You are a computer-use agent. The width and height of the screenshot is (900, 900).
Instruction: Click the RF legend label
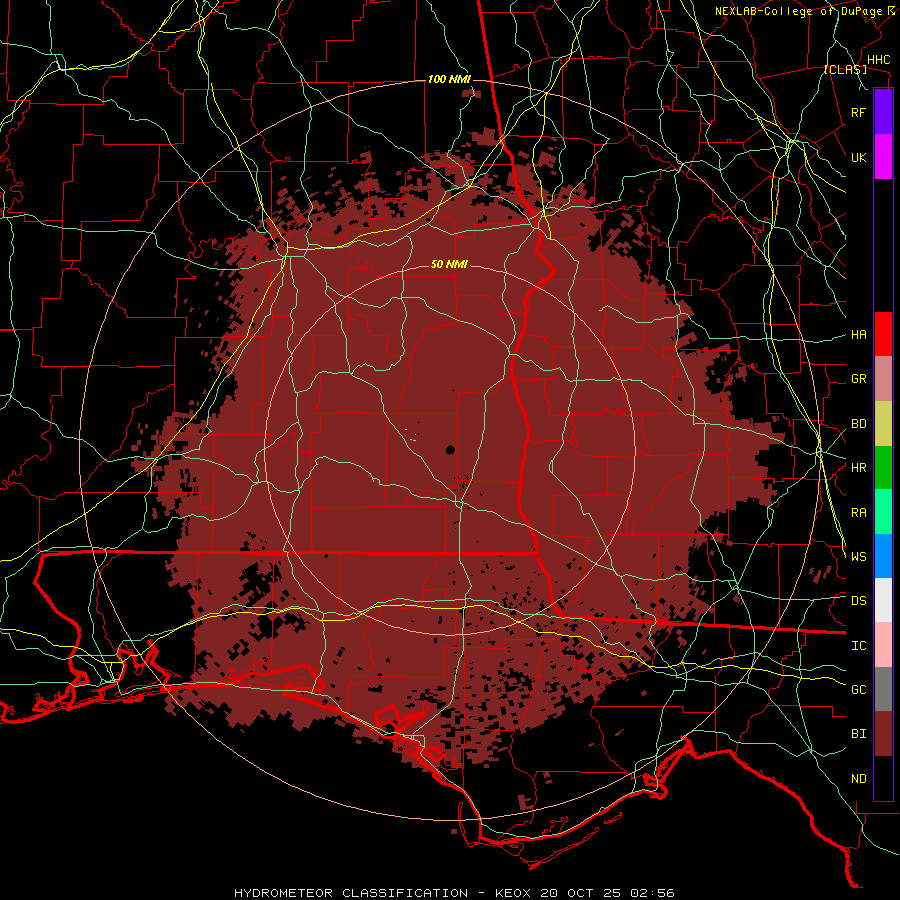click(858, 112)
